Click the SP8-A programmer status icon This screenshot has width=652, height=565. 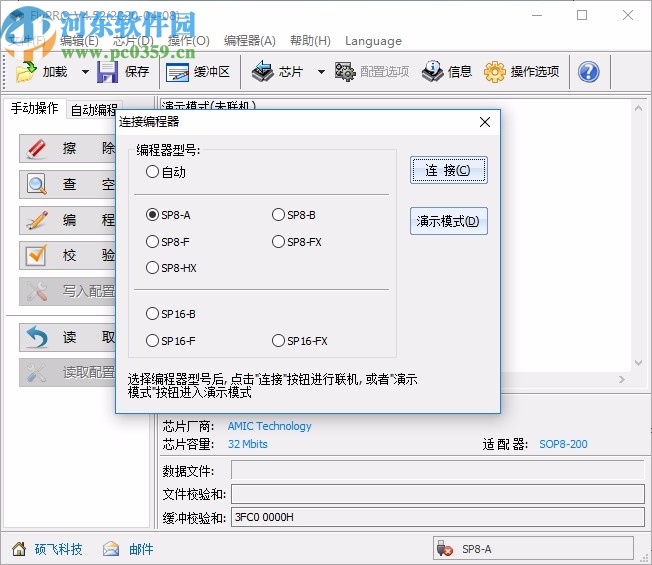(445, 549)
